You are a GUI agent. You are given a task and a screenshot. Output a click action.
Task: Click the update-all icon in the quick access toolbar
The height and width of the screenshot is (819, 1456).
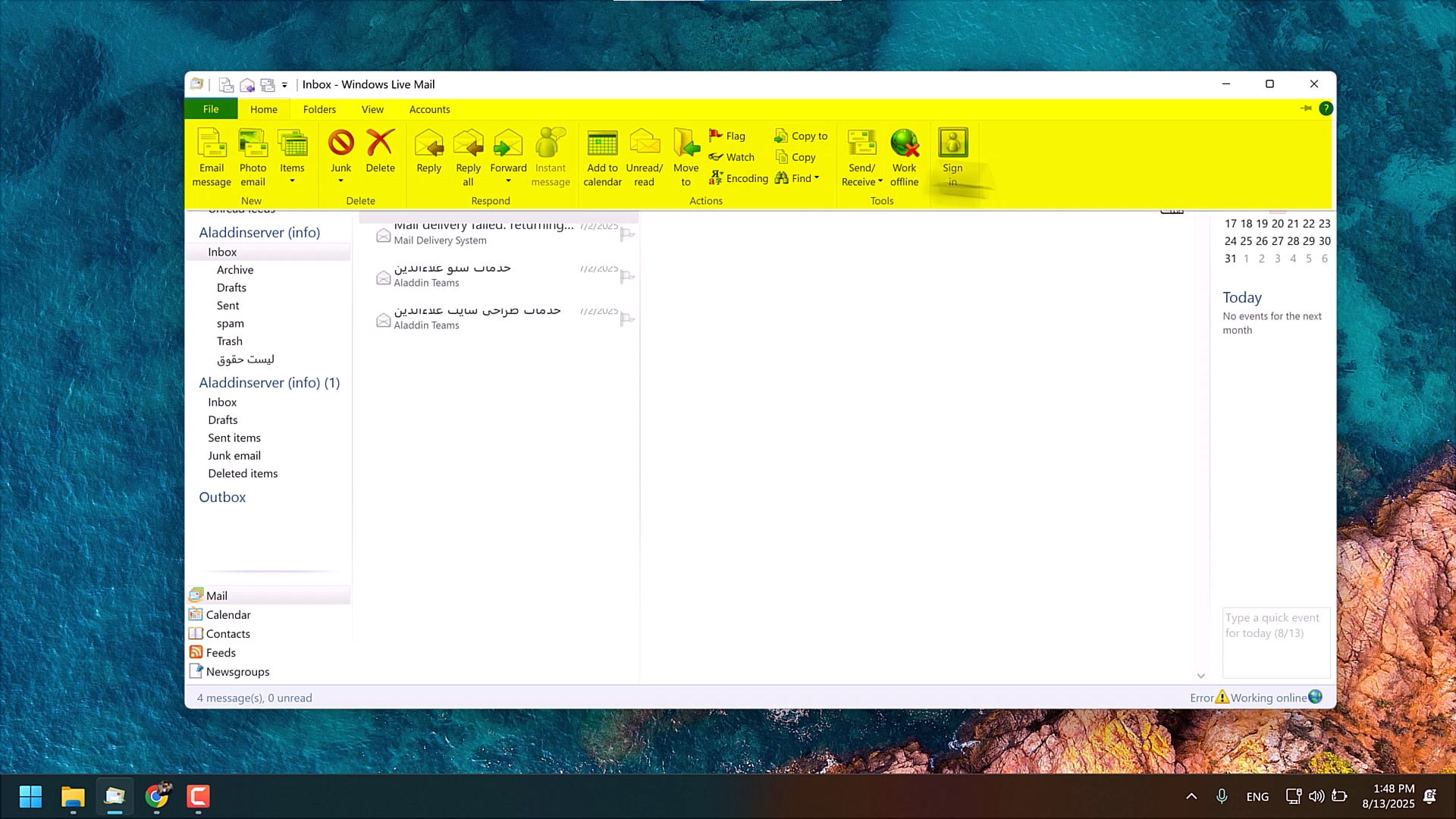(268, 84)
